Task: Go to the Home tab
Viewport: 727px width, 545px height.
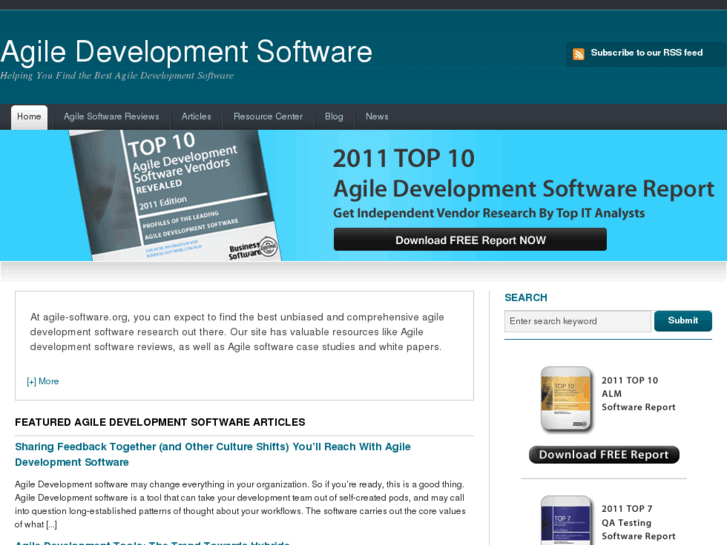Action: point(29,117)
